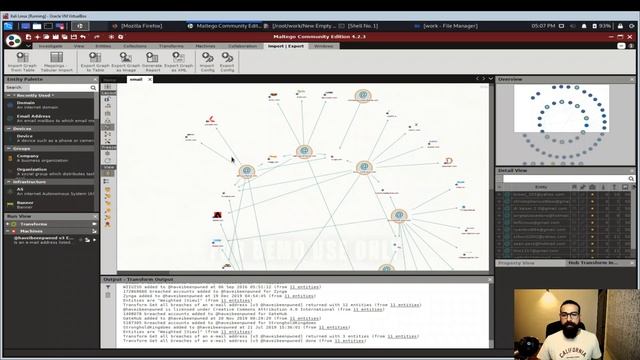Collapse the Groups palette section
The height and width of the screenshot is (360, 640).
coord(9,149)
